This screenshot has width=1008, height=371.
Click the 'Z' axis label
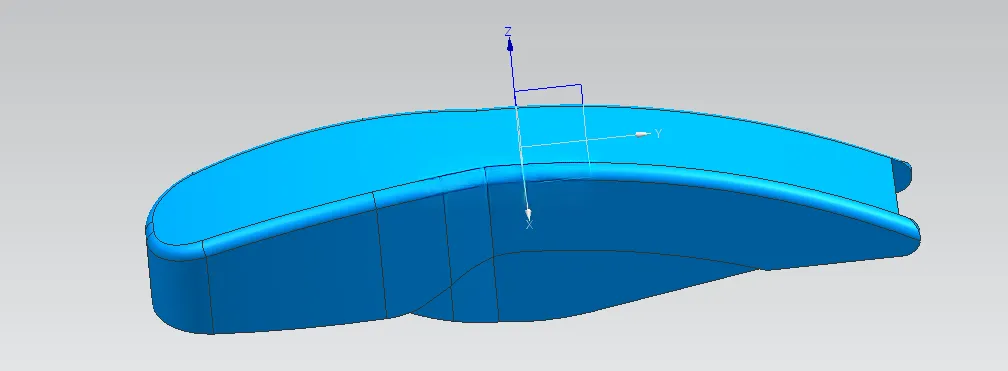(508, 31)
